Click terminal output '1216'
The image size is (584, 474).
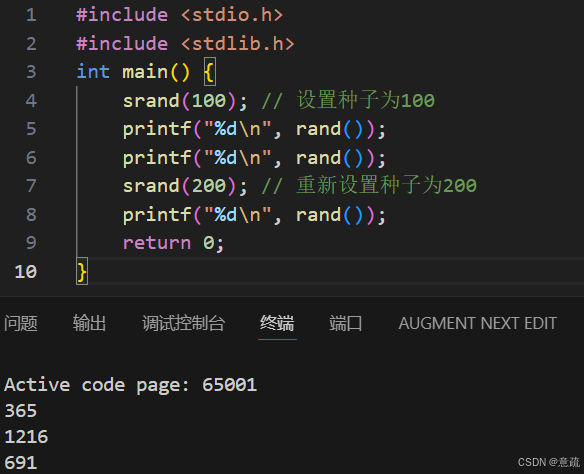[x=26, y=437]
